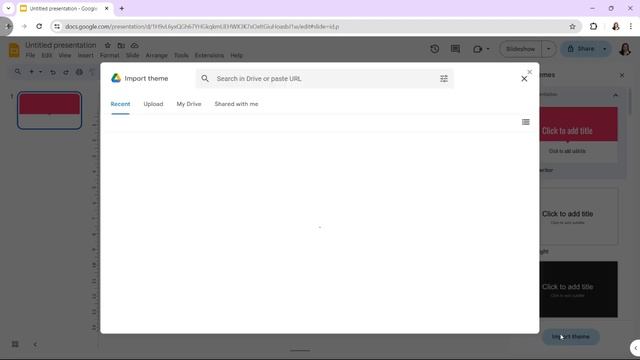Open the Google account avatar in Slides
Viewport: 640px width, 360px height.
tap(625, 49)
